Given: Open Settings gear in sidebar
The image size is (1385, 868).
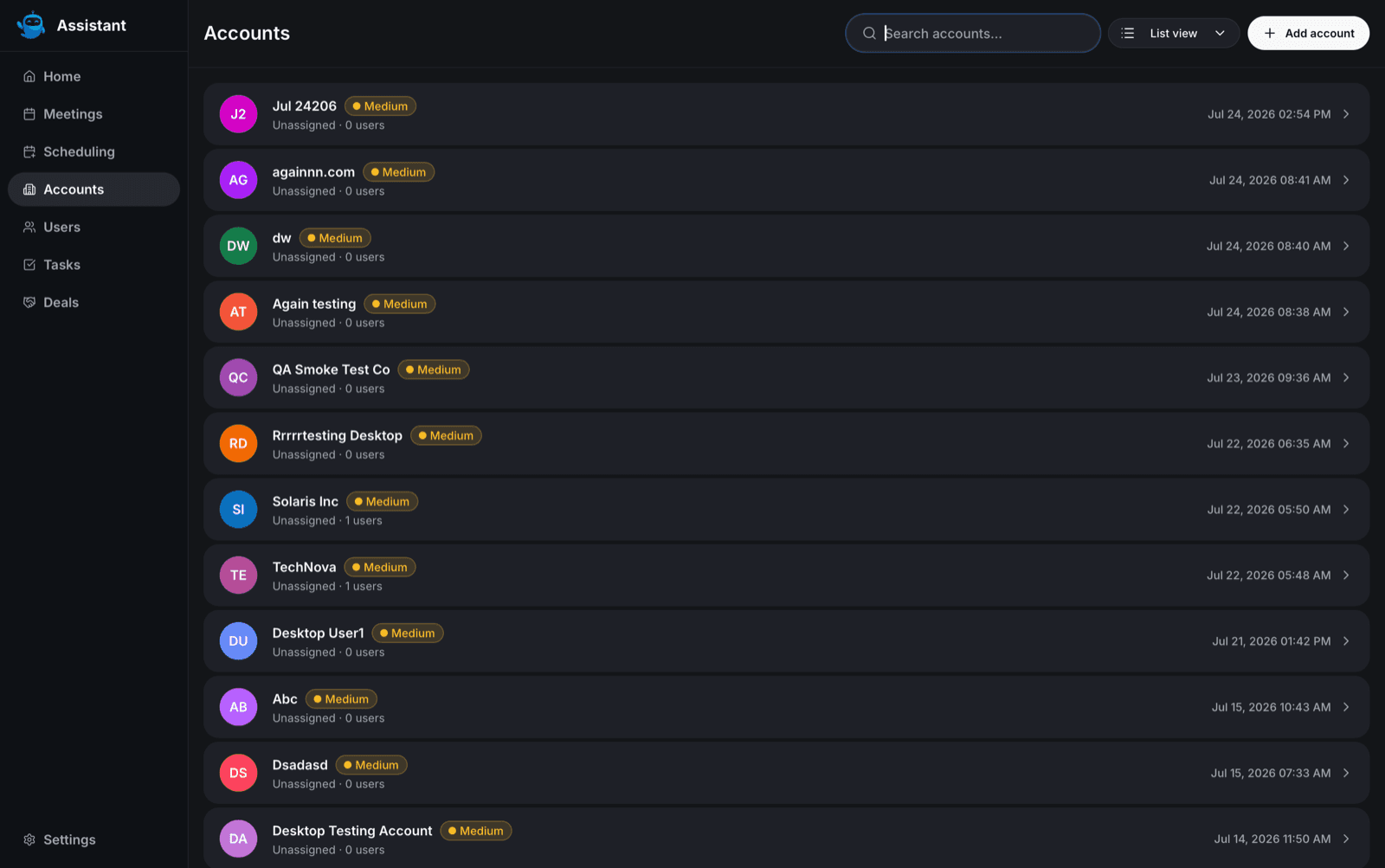Looking at the screenshot, I should pyautogui.click(x=29, y=839).
